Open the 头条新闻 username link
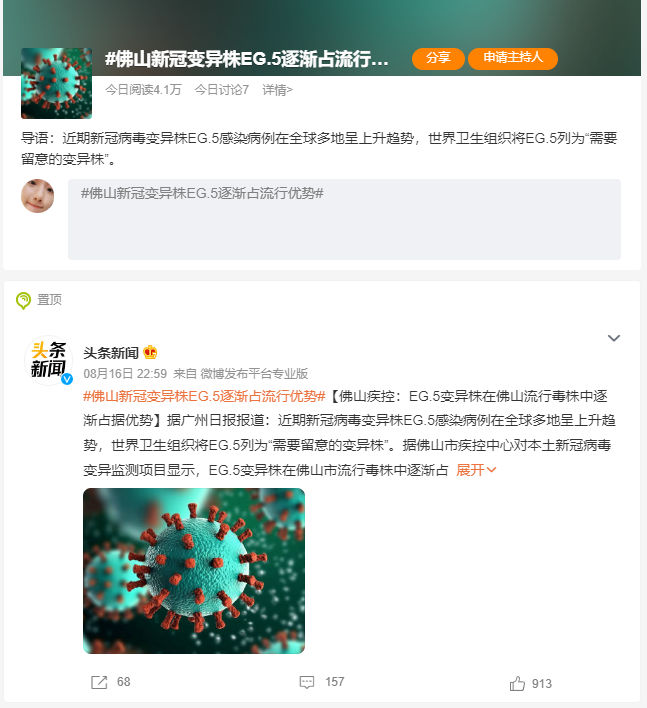This screenshot has height=708, width=647. [111, 353]
